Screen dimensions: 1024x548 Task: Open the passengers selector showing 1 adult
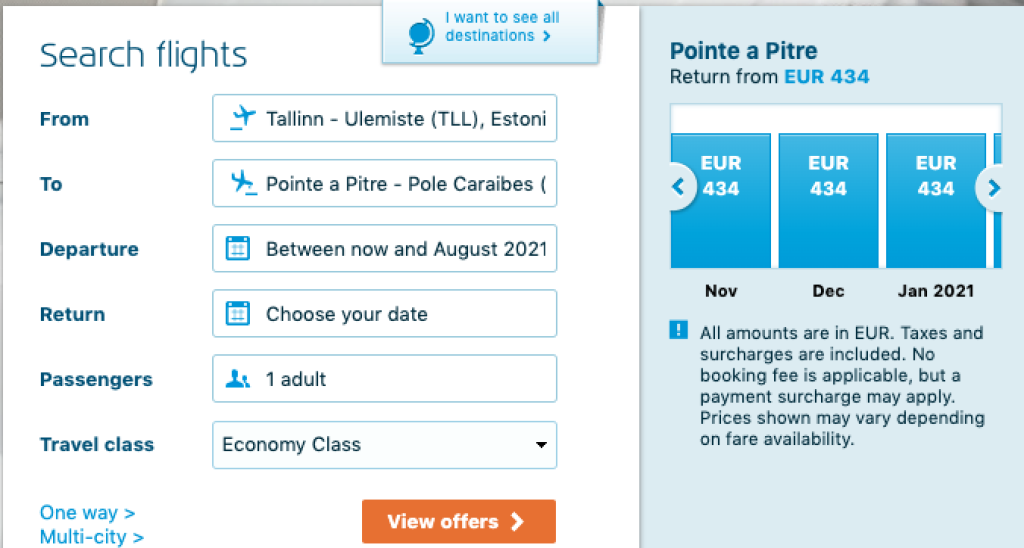coord(384,379)
